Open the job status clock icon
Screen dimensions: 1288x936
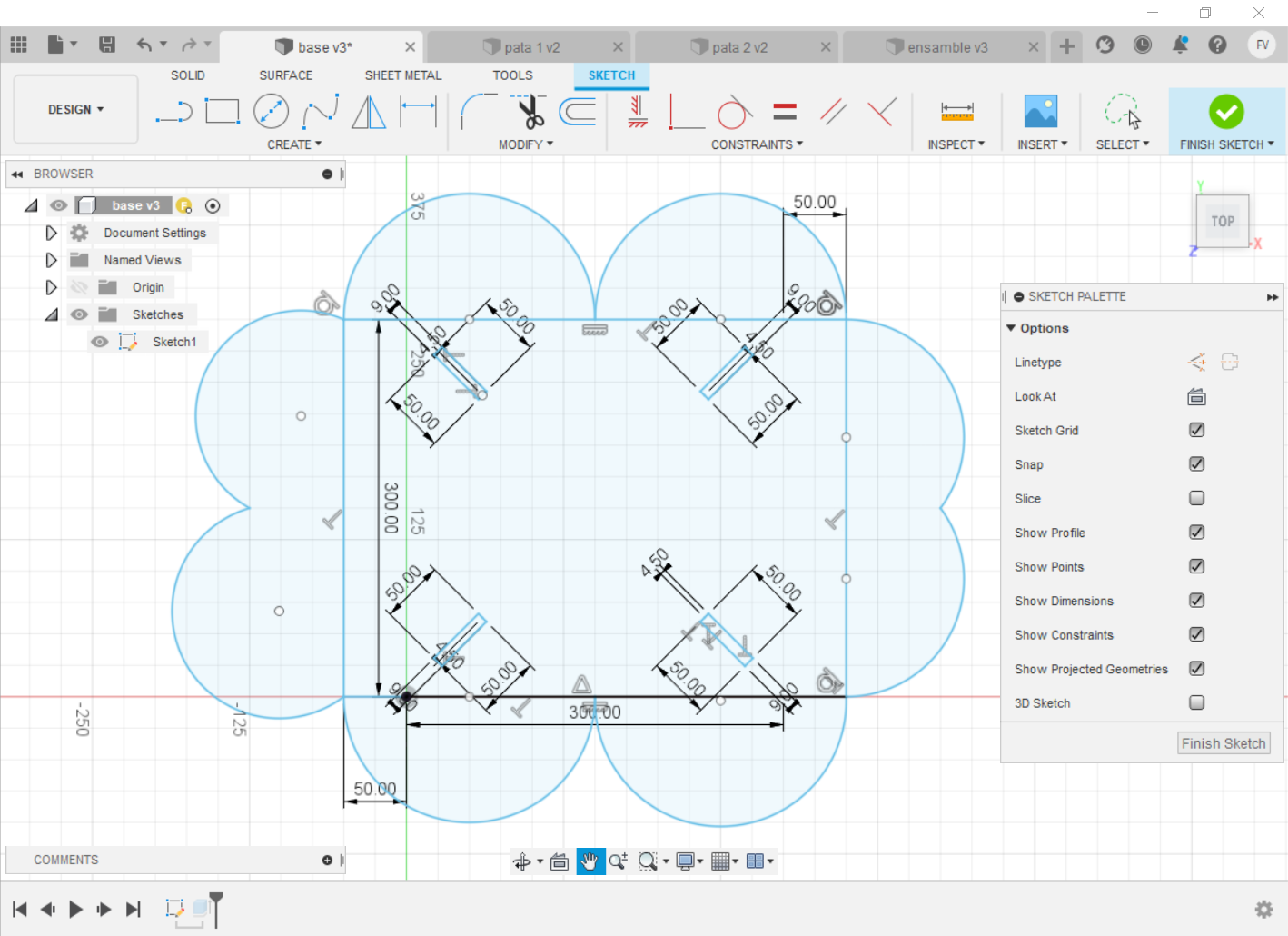click(x=1143, y=45)
